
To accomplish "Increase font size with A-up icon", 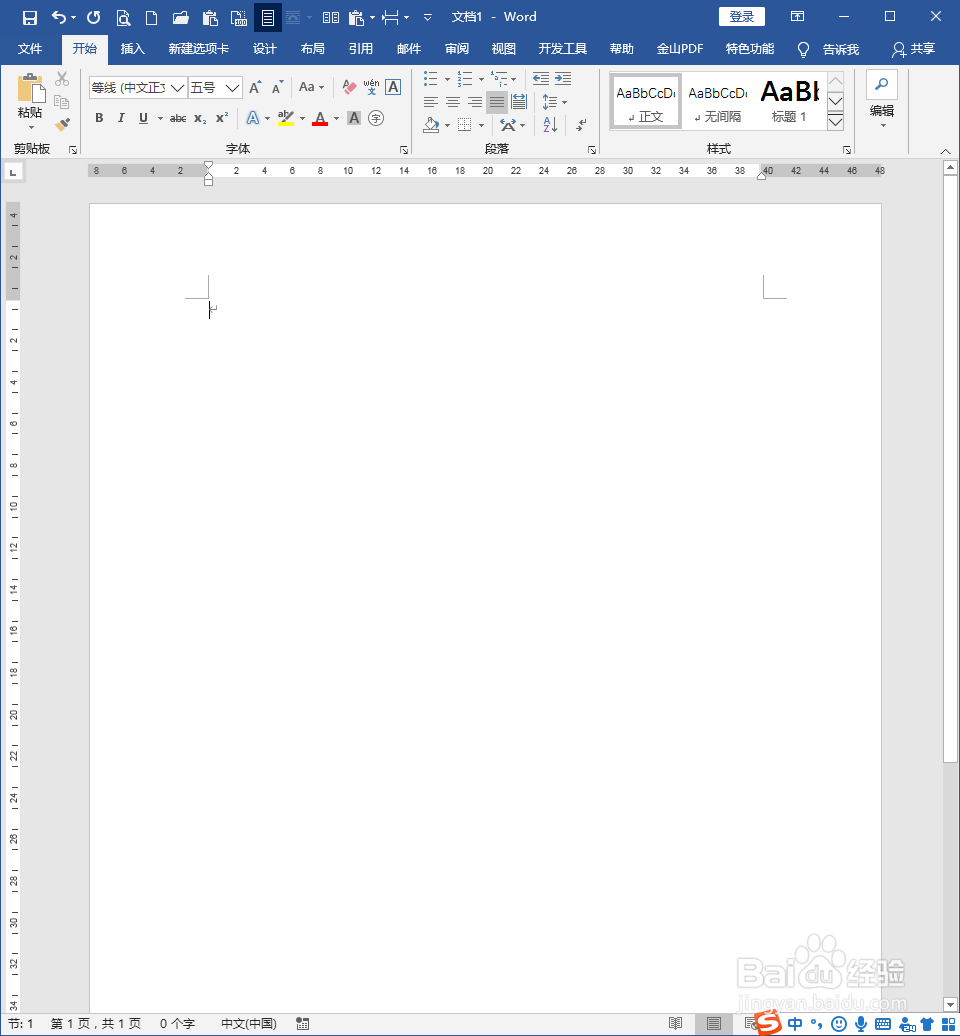I will click(x=256, y=87).
